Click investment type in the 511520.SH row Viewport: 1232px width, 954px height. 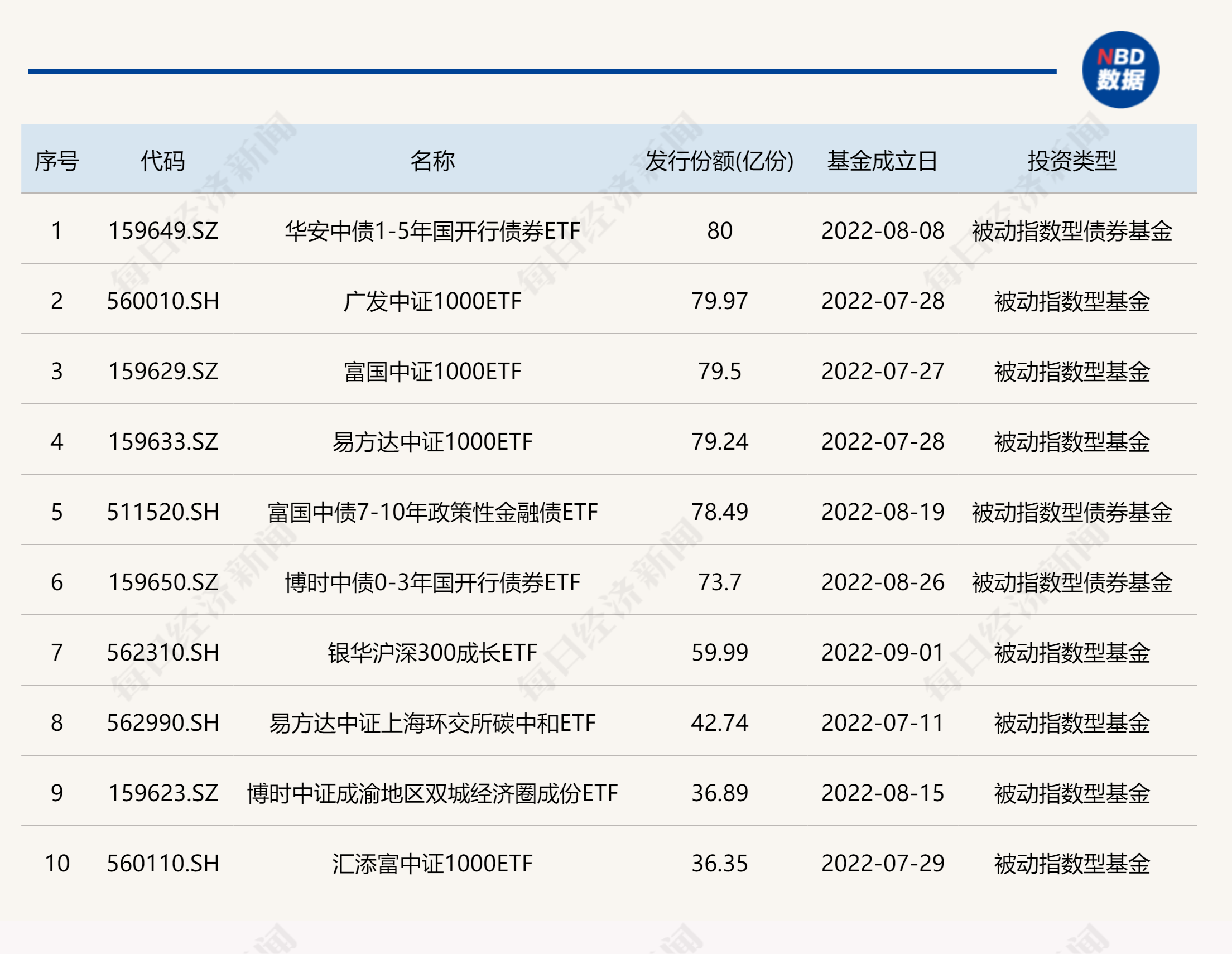tap(1072, 512)
